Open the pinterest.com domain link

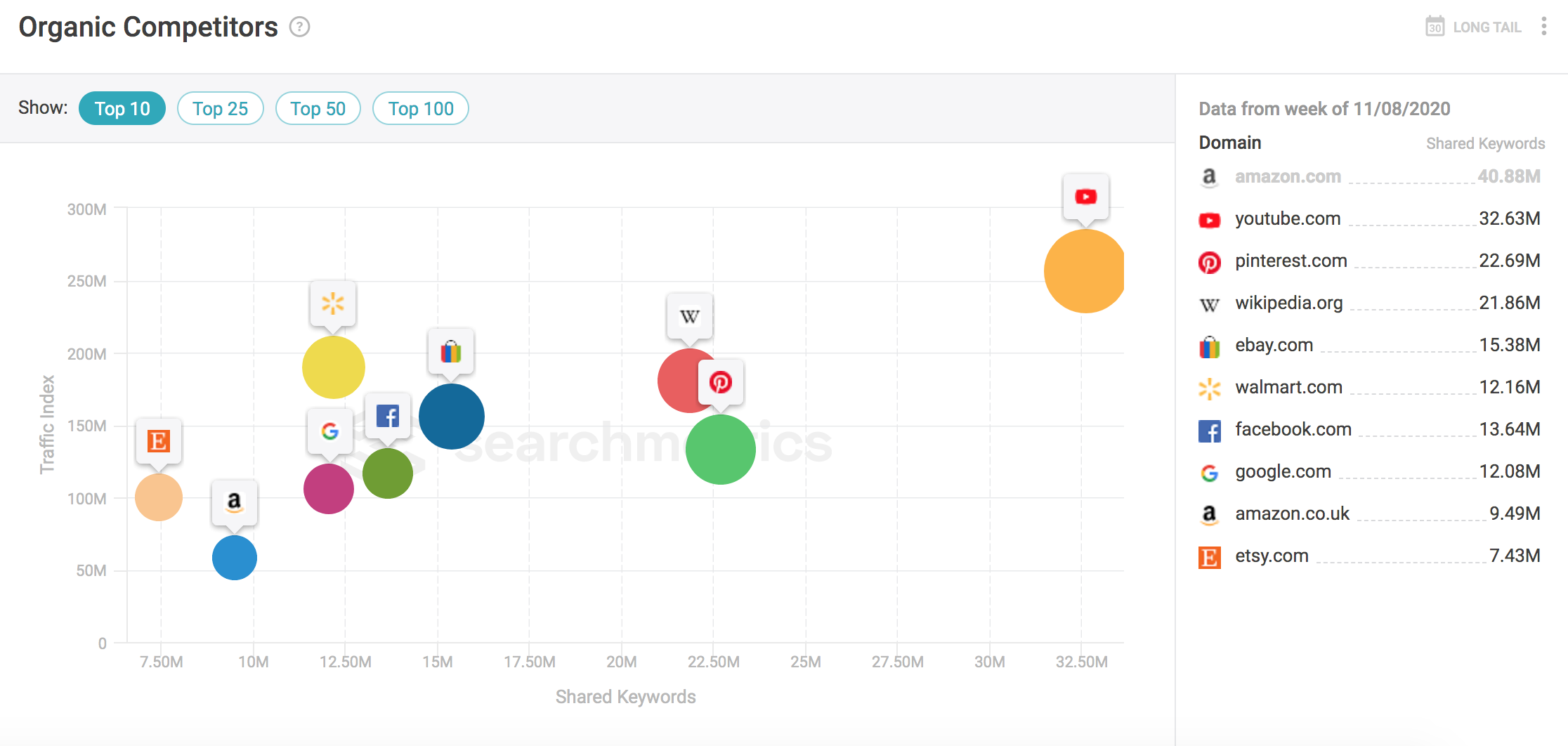[x=1291, y=261]
